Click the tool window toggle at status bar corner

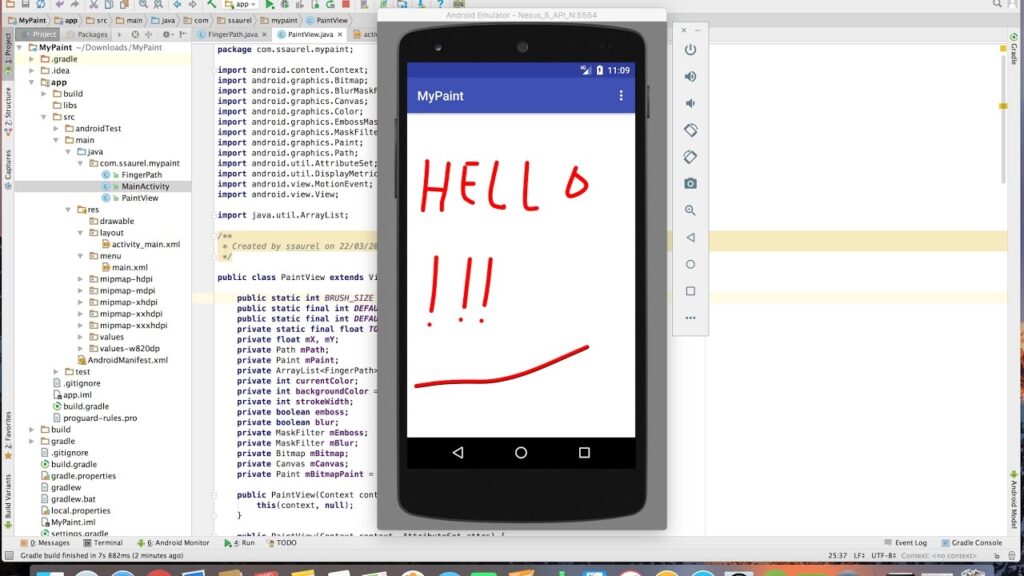(x=9, y=556)
